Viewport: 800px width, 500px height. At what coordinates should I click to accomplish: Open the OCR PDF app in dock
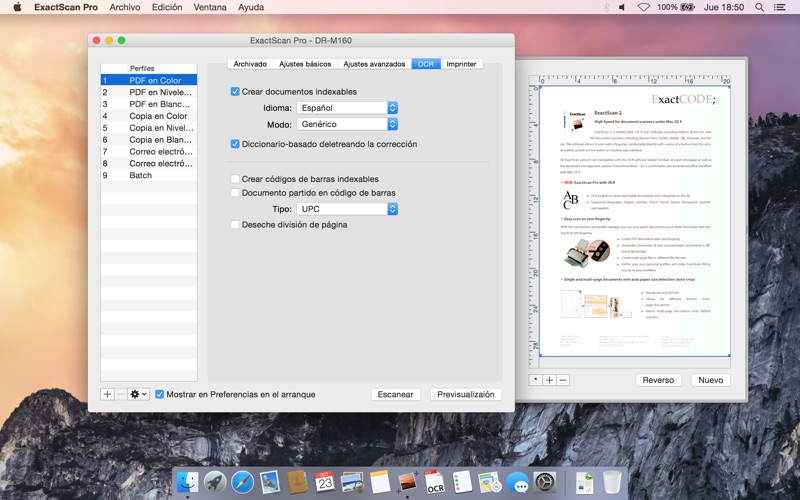pyautogui.click(x=435, y=482)
